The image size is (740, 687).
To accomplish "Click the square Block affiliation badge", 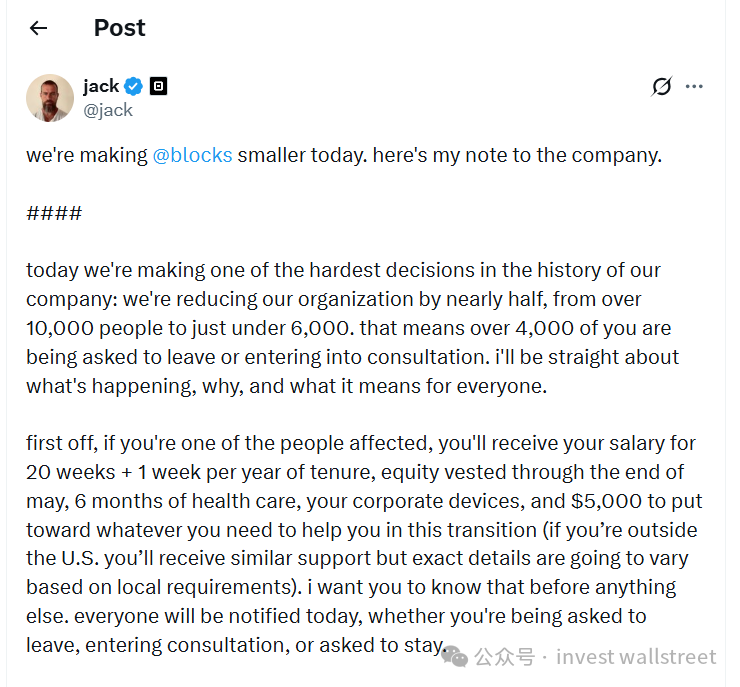I will pyautogui.click(x=158, y=86).
